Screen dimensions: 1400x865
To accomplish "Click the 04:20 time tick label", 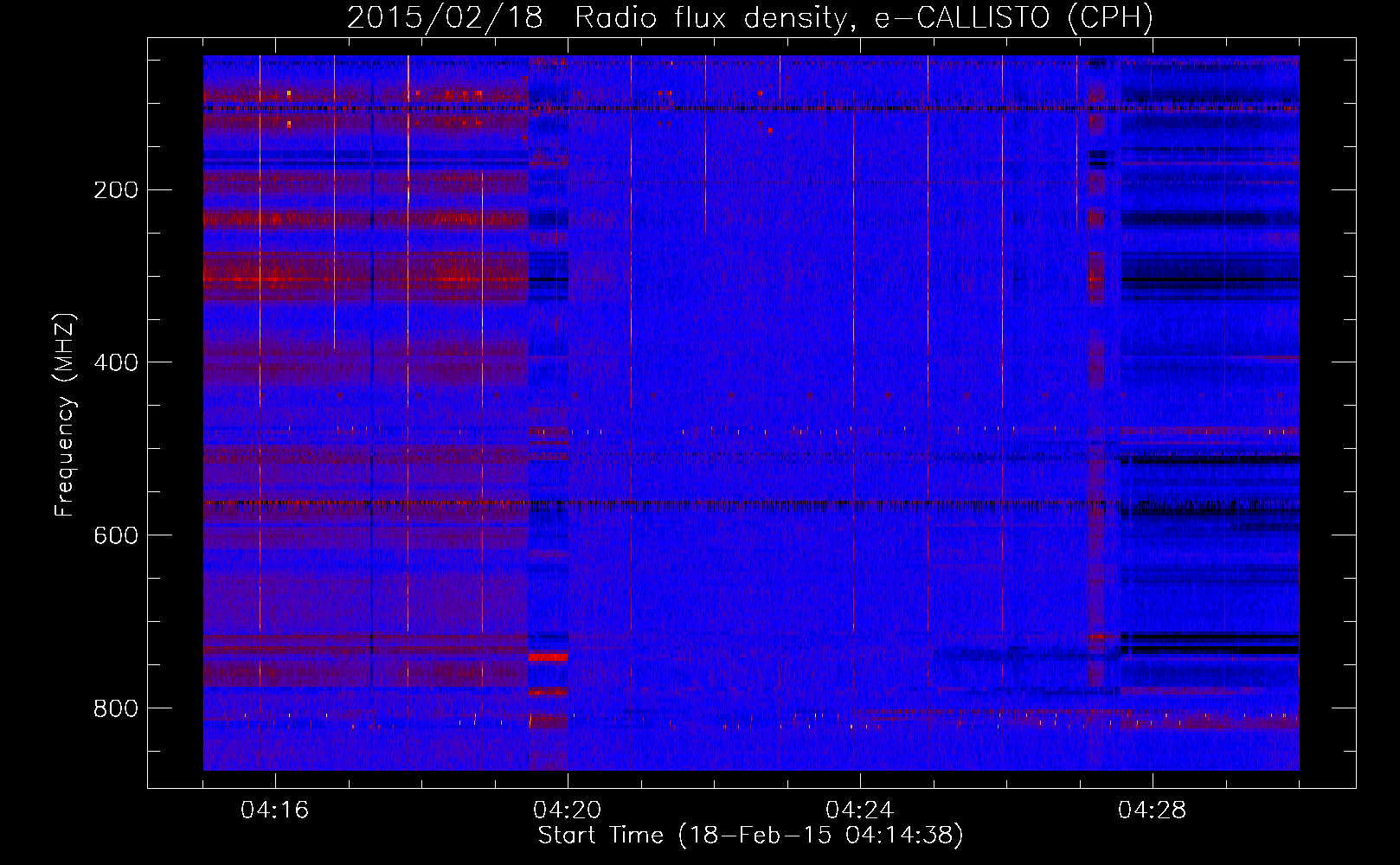I will coord(568,811).
